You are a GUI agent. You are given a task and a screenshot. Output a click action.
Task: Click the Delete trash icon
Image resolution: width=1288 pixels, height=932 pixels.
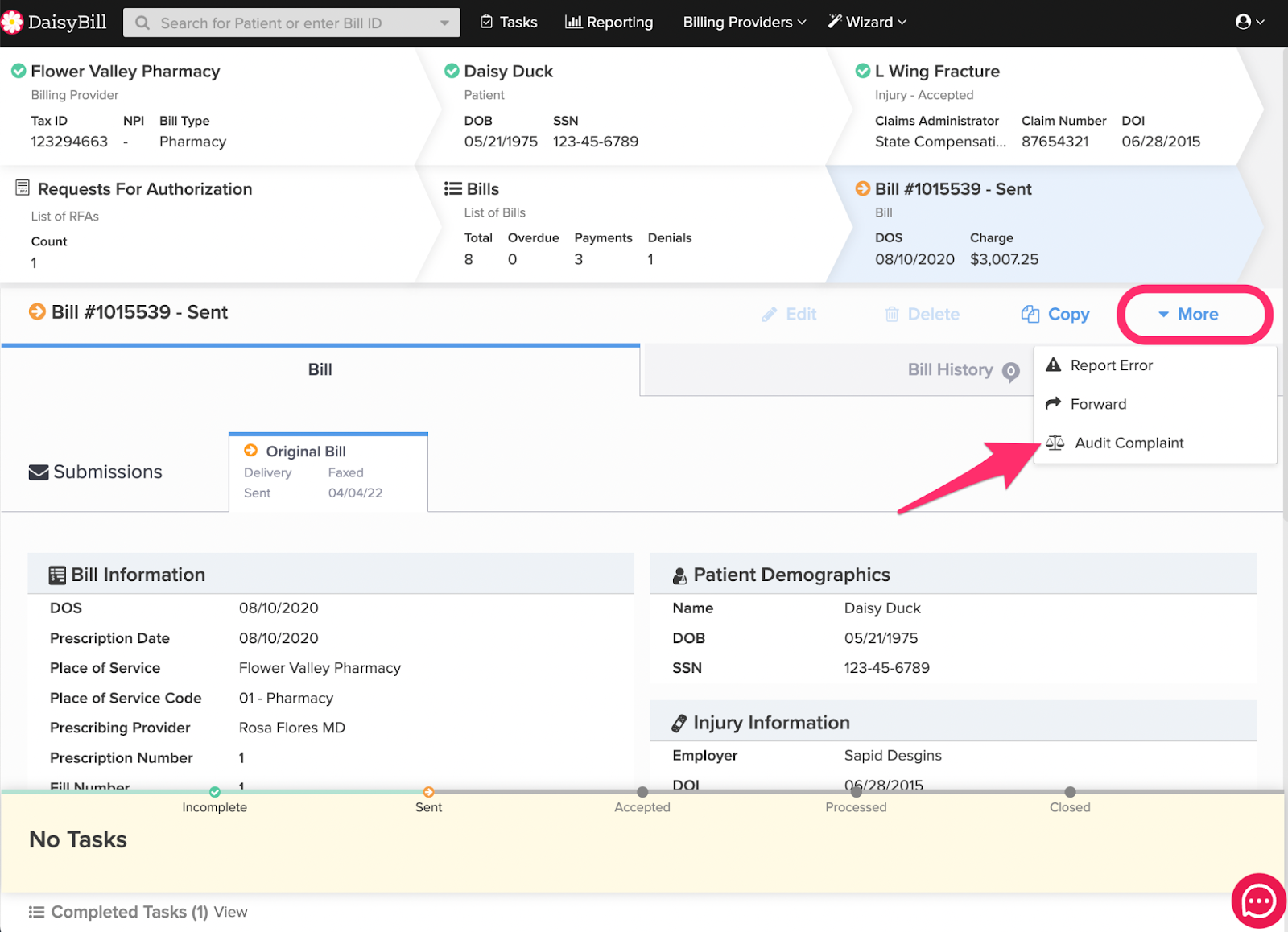[x=892, y=314]
